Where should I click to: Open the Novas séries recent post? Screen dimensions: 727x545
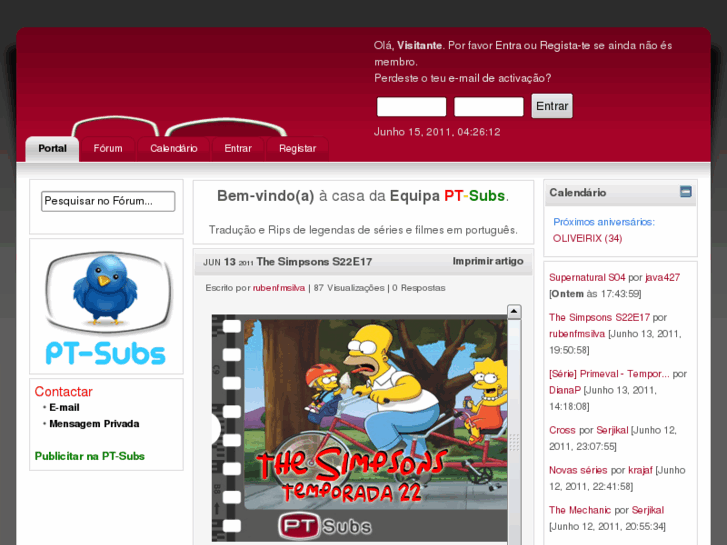point(578,470)
